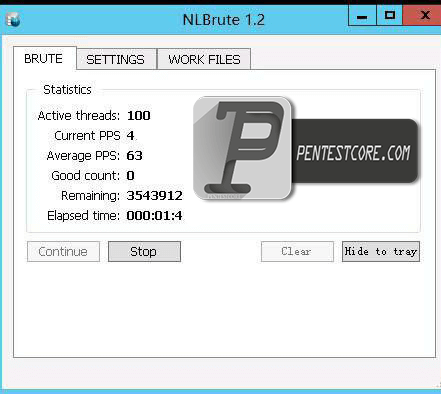Click the Average PPS value 63
The width and height of the screenshot is (441, 394).
(134, 156)
